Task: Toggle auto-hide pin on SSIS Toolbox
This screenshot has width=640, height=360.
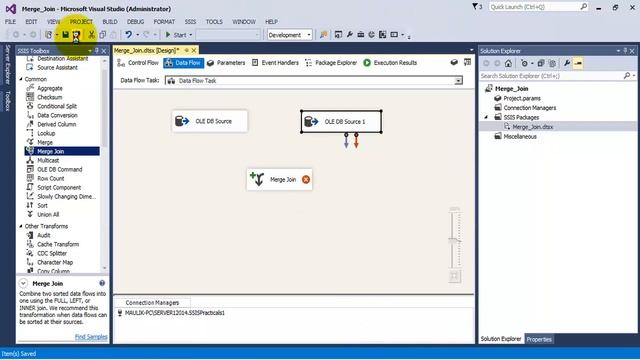Action: coord(97,51)
